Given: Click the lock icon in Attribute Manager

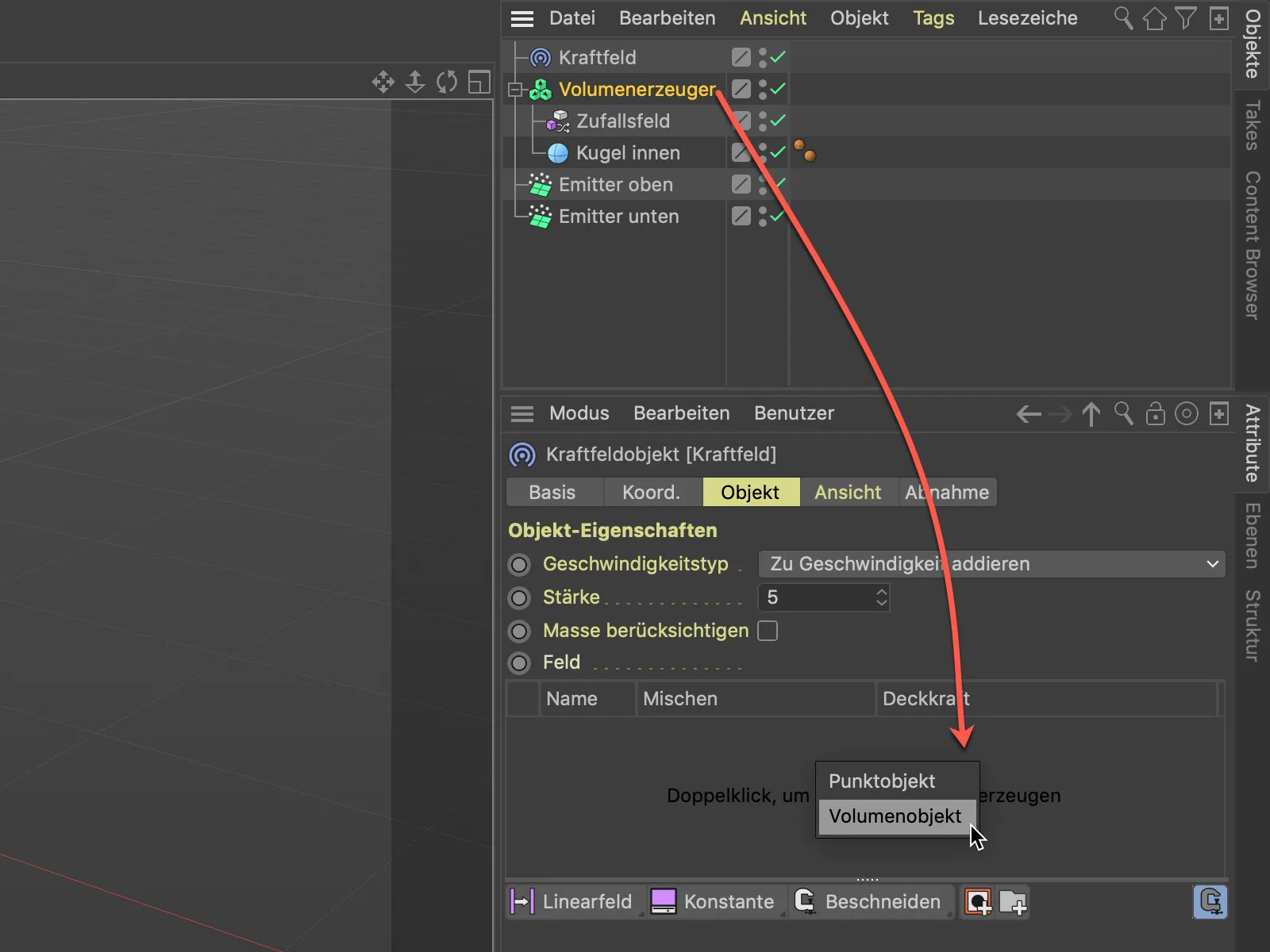Looking at the screenshot, I should [1156, 413].
